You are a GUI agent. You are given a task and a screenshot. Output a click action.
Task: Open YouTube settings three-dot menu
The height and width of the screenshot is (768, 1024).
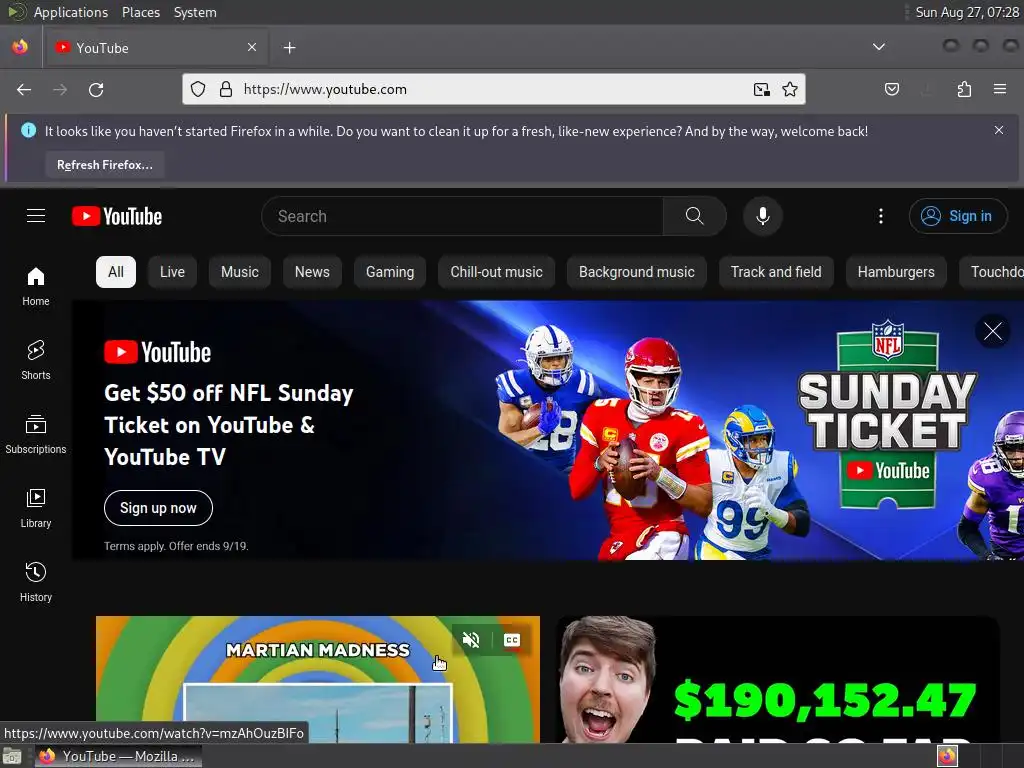(880, 216)
